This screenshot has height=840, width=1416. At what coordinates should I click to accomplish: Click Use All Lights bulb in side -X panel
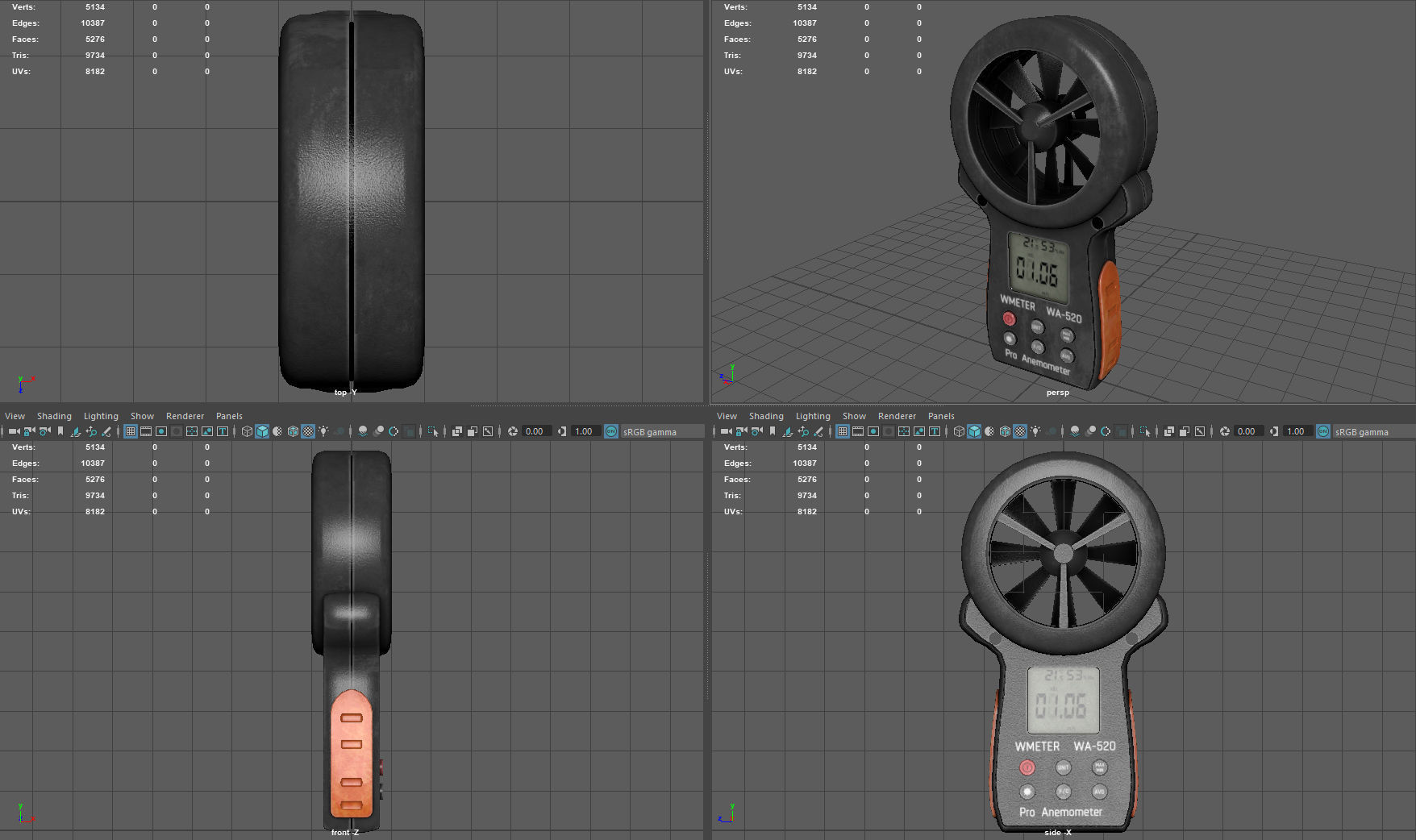[x=1035, y=431]
